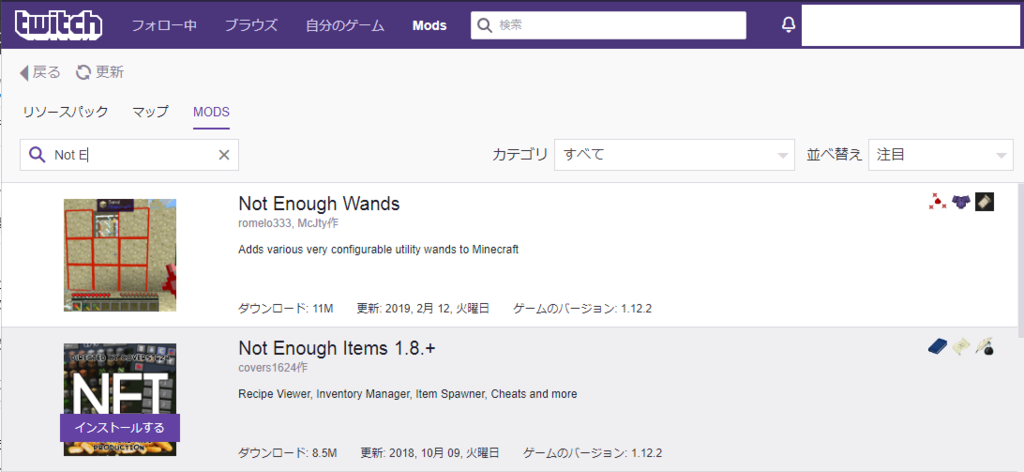Open the フォロー中 menu
The image size is (1024, 472).
(x=164, y=25)
